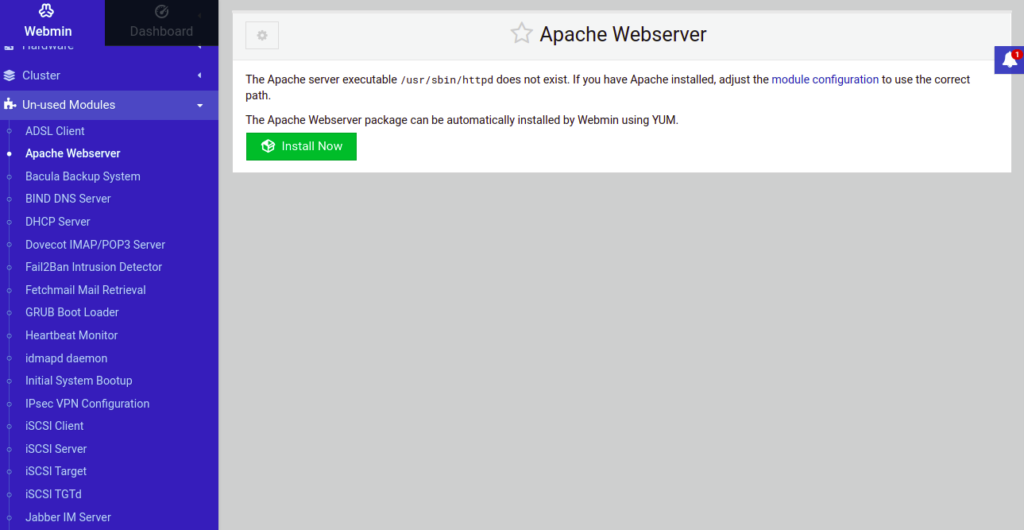Click the Dashboard gauge icon
This screenshot has width=1024, height=530.
point(161,11)
